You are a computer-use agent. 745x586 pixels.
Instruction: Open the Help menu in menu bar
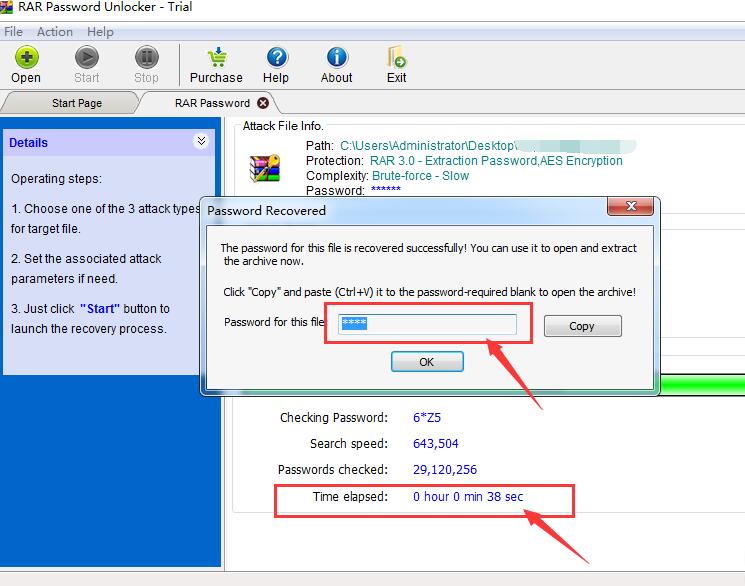[x=101, y=31]
